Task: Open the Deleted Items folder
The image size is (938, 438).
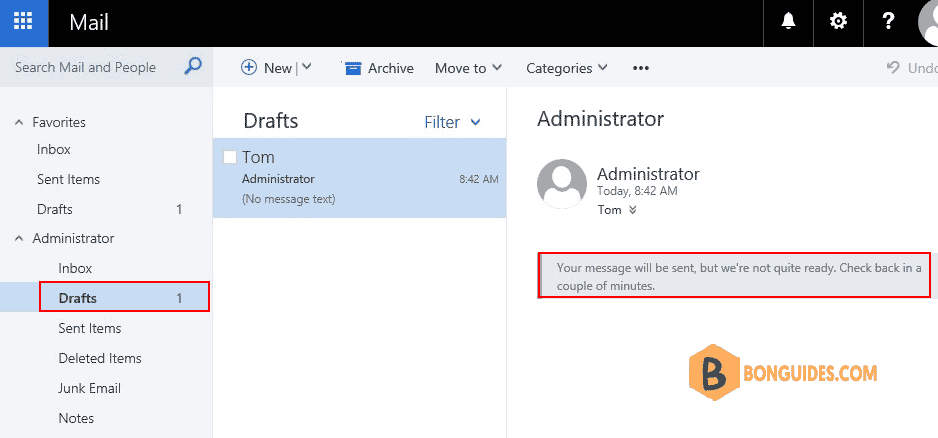Action: point(100,358)
